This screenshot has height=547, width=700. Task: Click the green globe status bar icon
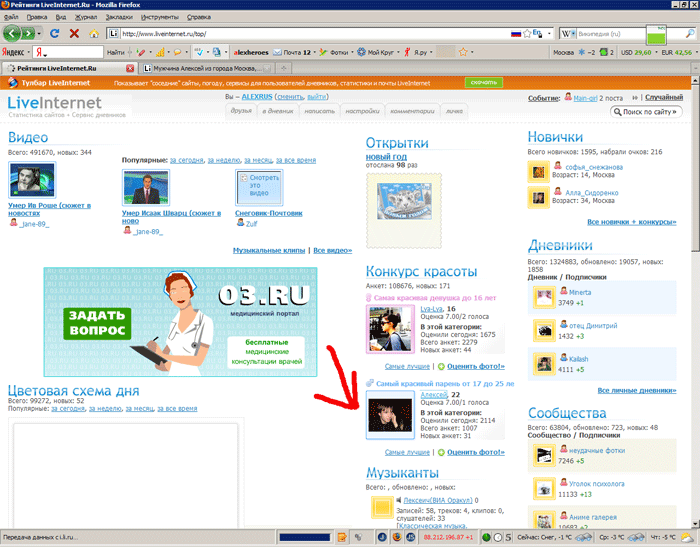pos(486,537)
